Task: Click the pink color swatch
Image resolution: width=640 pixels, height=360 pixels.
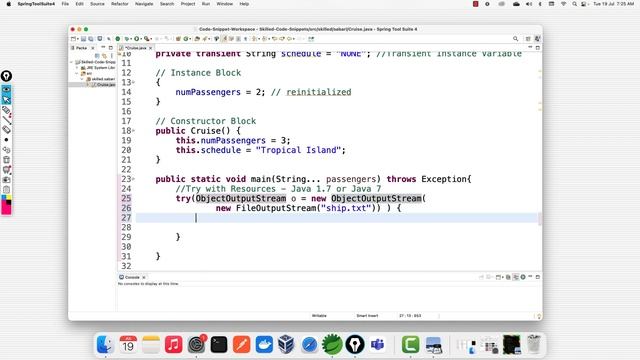Action: click(x=7, y=209)
